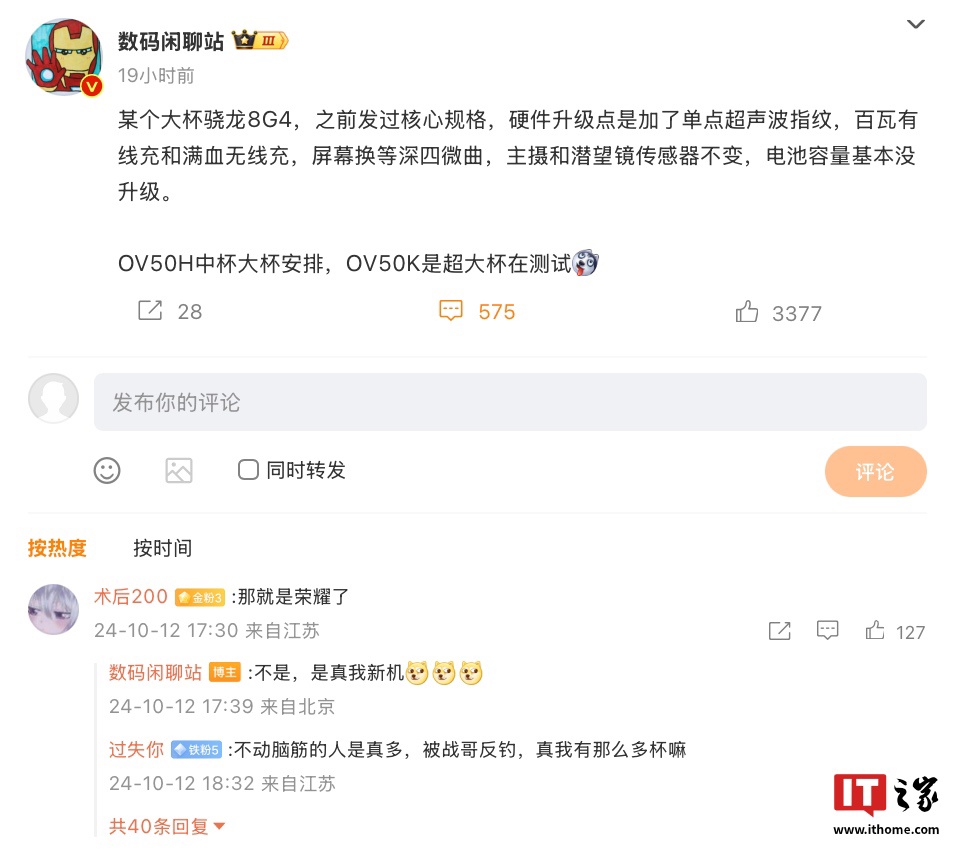Click the image attachment icon

click(x=179, y=471)
